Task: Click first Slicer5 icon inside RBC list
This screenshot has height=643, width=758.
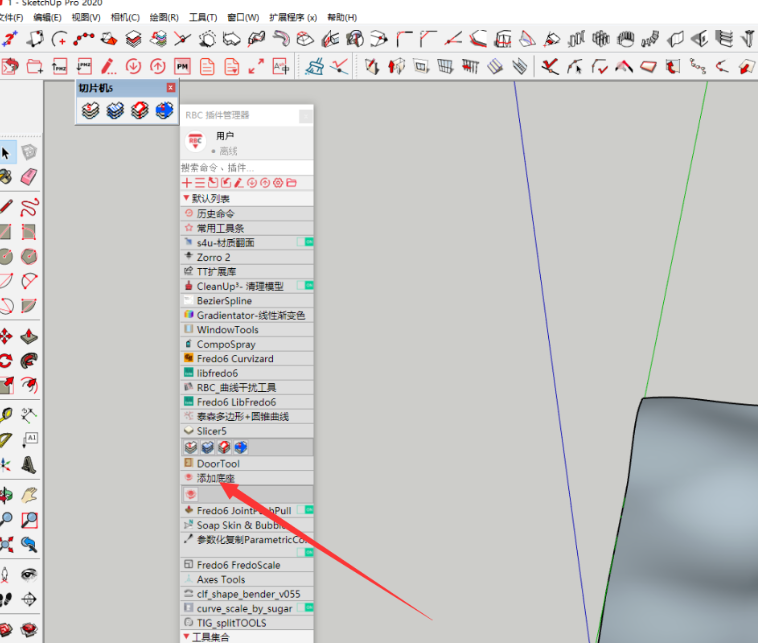Action: (191, 447)
